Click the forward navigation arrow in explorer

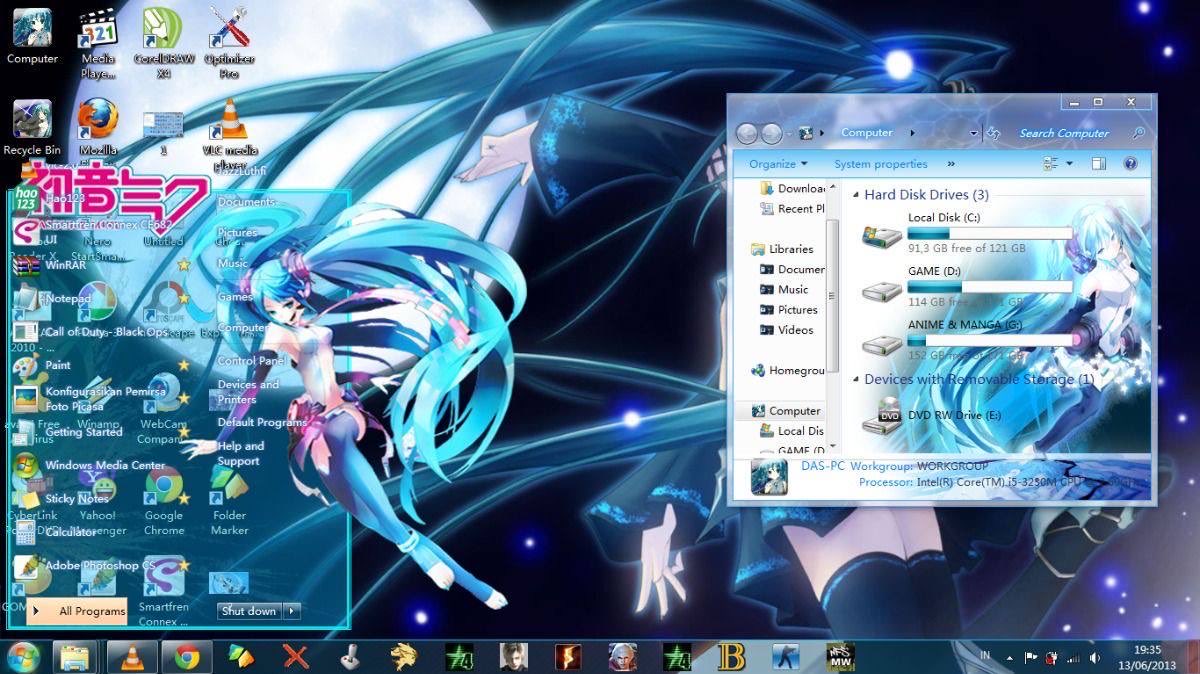(x=771, y=133)
